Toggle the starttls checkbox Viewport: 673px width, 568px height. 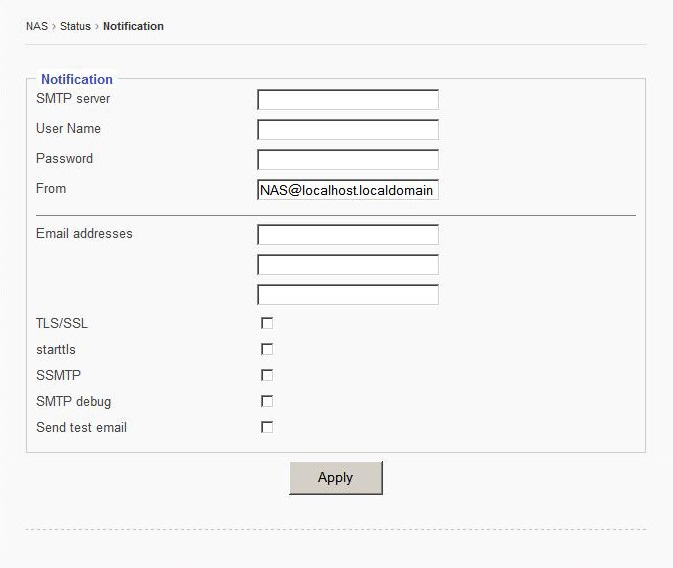pyautogui.click(x=267, y=349)
